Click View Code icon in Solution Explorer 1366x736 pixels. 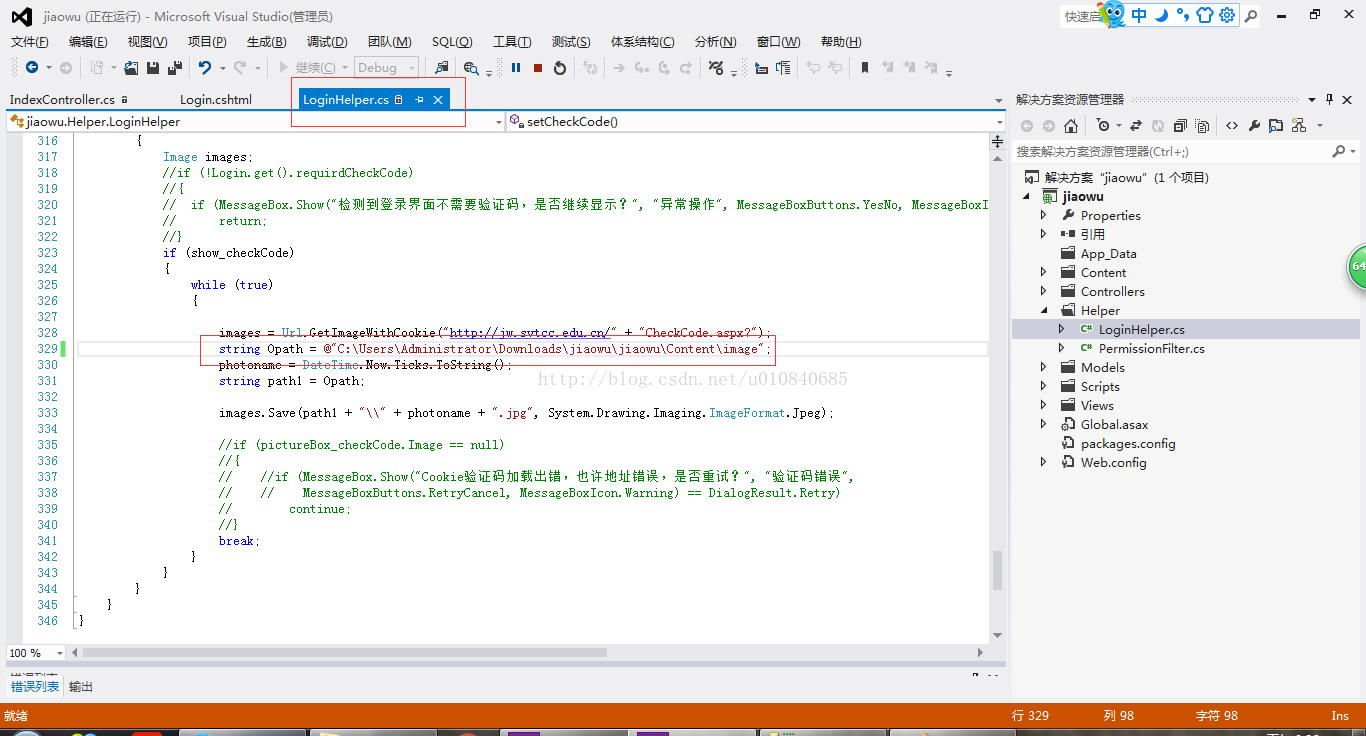1232,126
